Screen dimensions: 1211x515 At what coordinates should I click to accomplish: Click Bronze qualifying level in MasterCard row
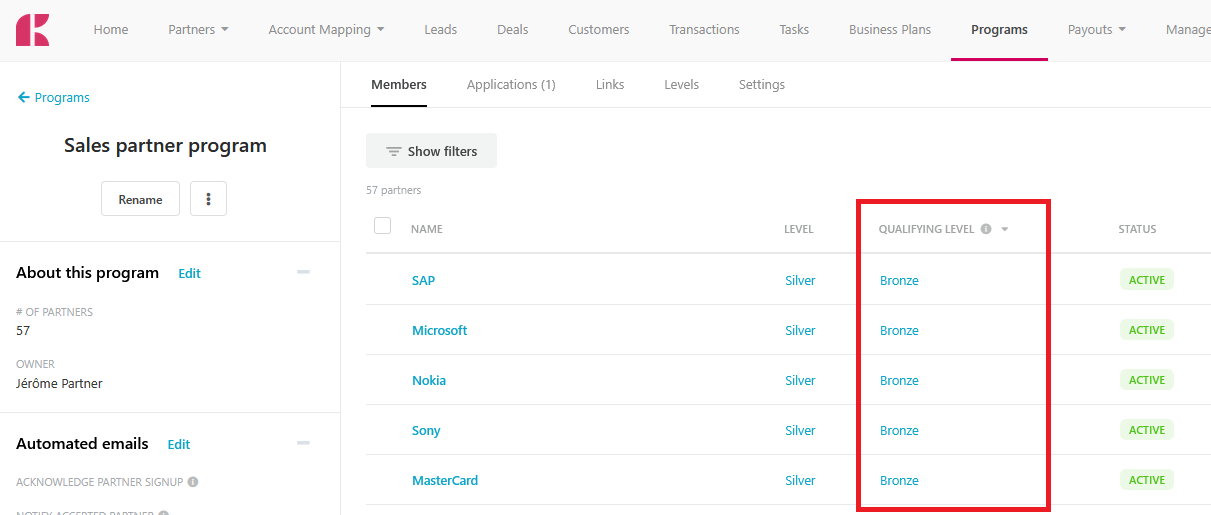point(899,480)
